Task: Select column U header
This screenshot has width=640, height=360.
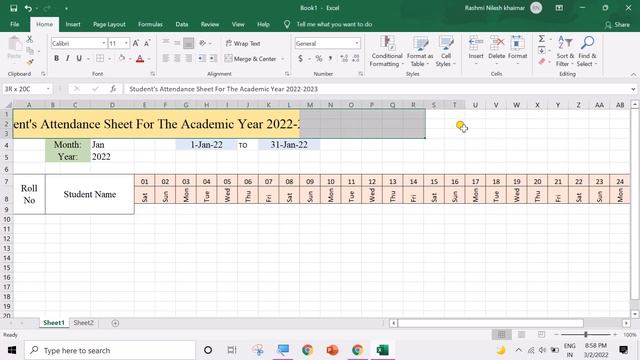Action: click(x=475, y=105)
